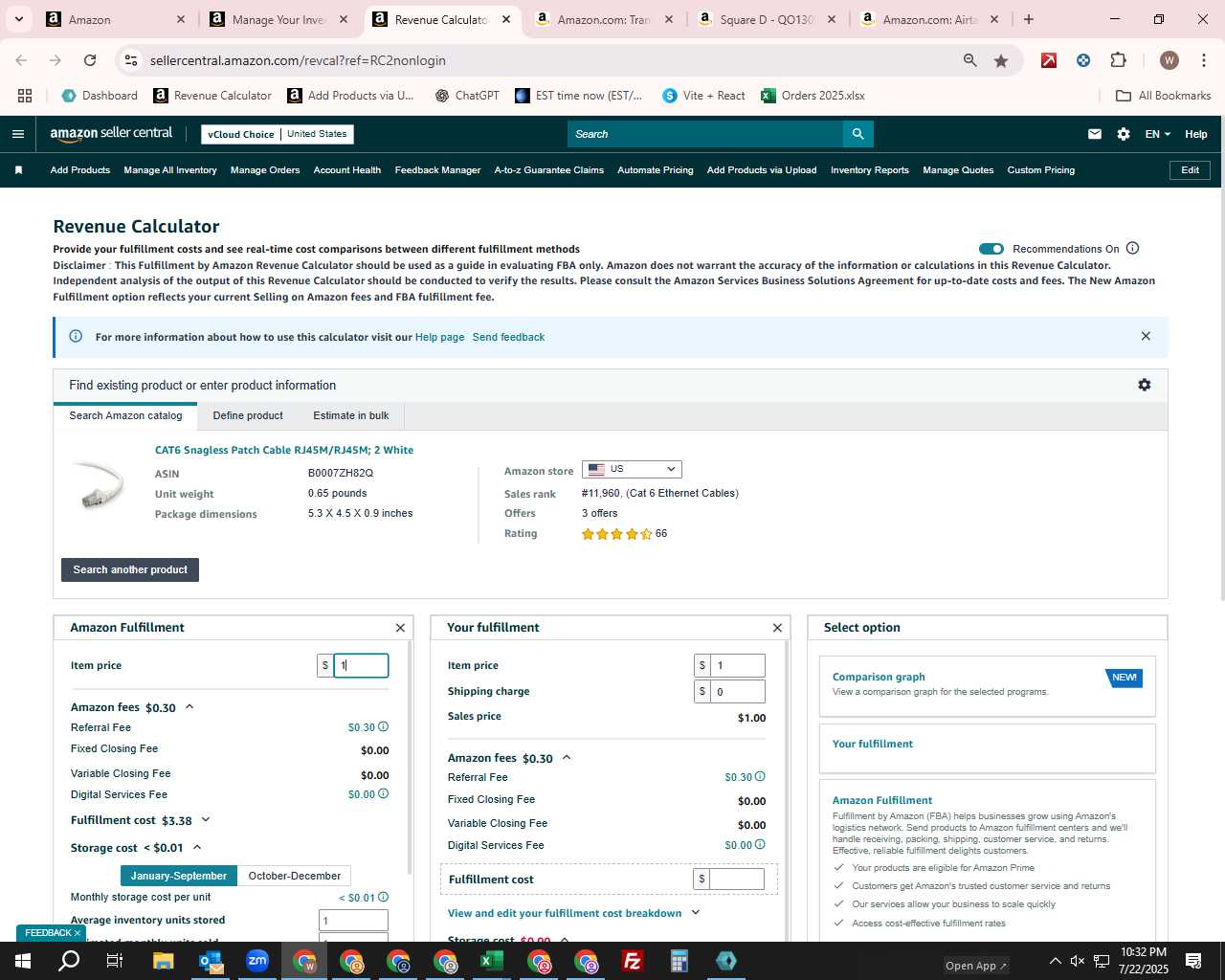Open Feedback Manager menu item

pos(437,170)
